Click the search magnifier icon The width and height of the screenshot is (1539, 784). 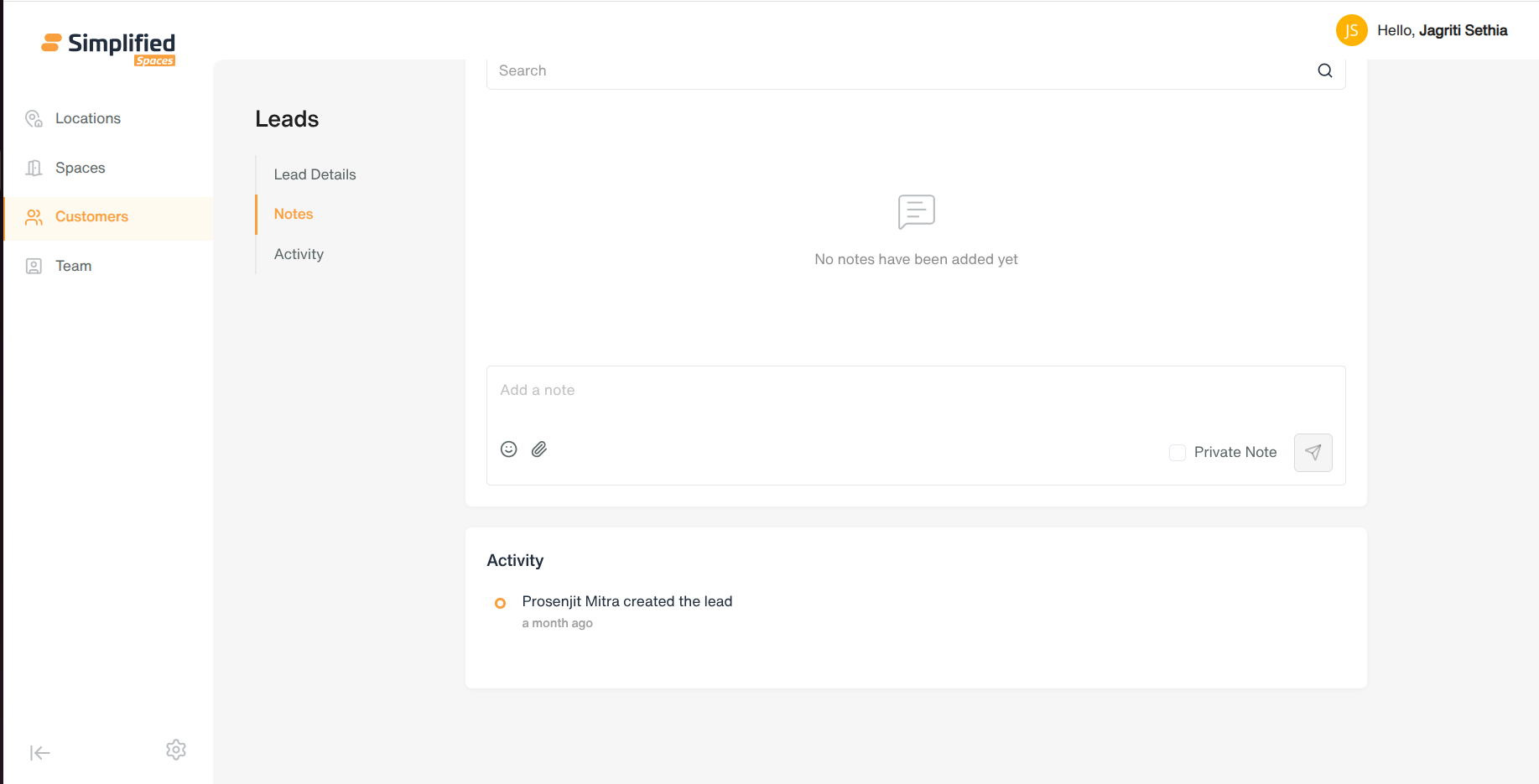pos(1324,70)
